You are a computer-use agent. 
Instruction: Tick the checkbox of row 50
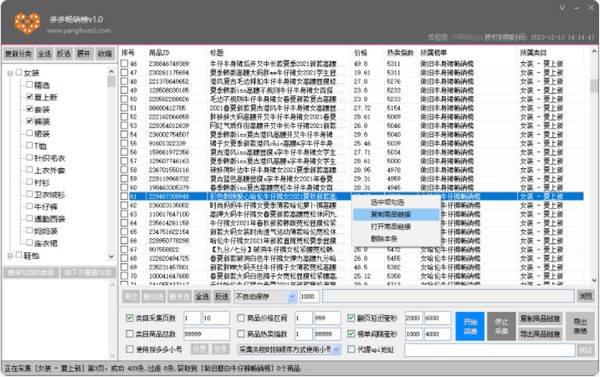click(x=124, y=99)
